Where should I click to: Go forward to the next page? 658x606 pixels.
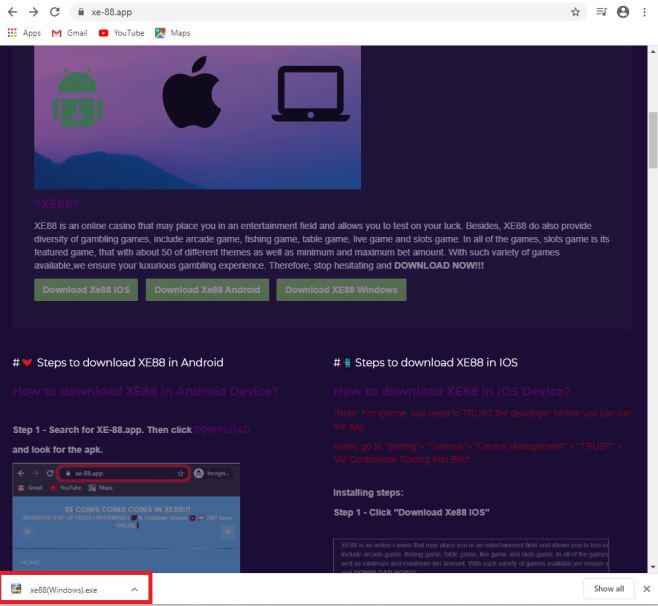pyautogui.click(x=34, y=12)
